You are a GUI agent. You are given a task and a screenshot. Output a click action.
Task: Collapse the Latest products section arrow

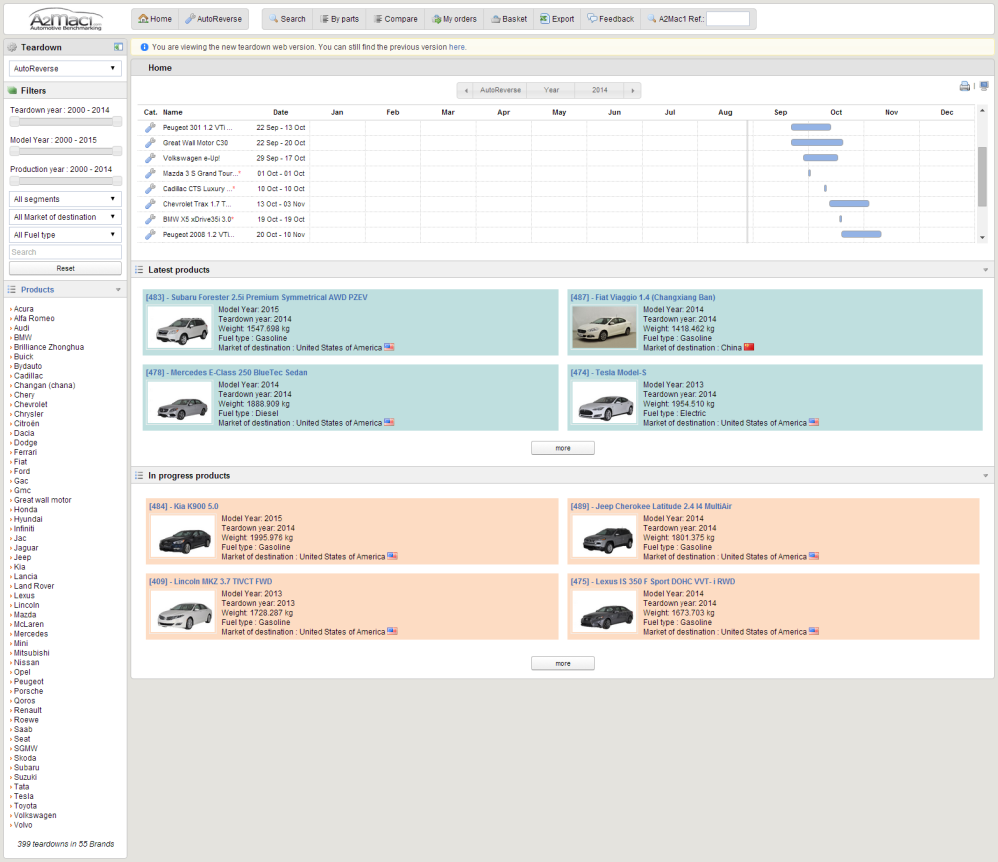[x=985, y=270]
